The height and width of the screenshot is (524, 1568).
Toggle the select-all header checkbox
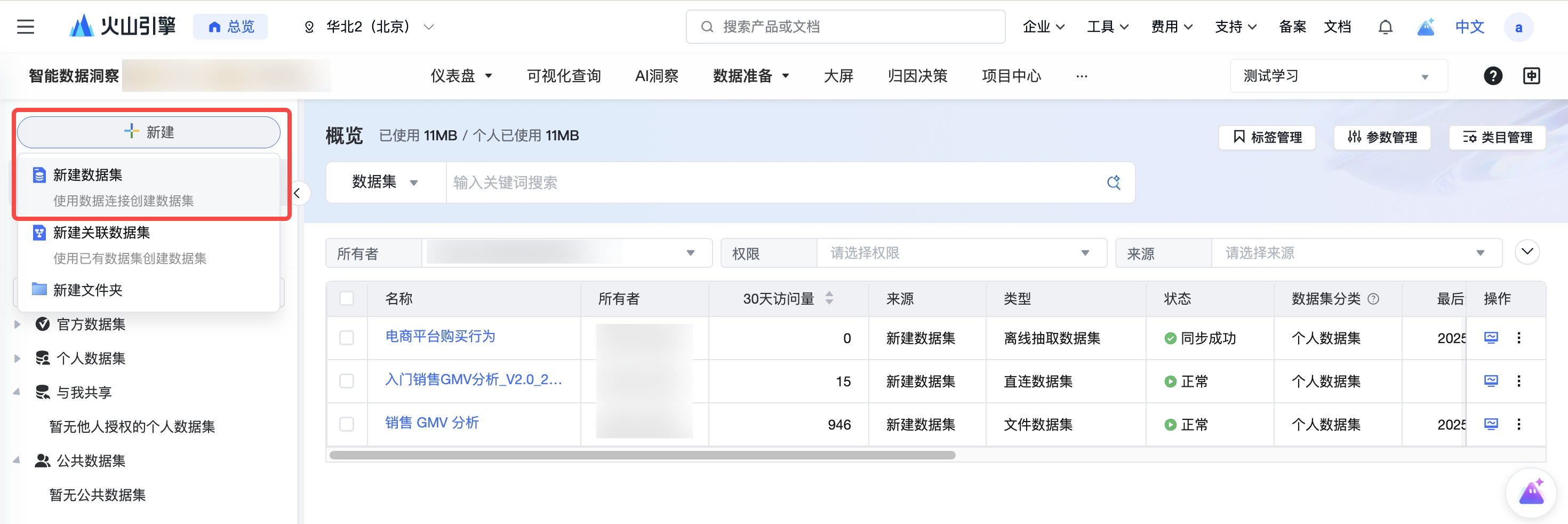click(347, 299)
